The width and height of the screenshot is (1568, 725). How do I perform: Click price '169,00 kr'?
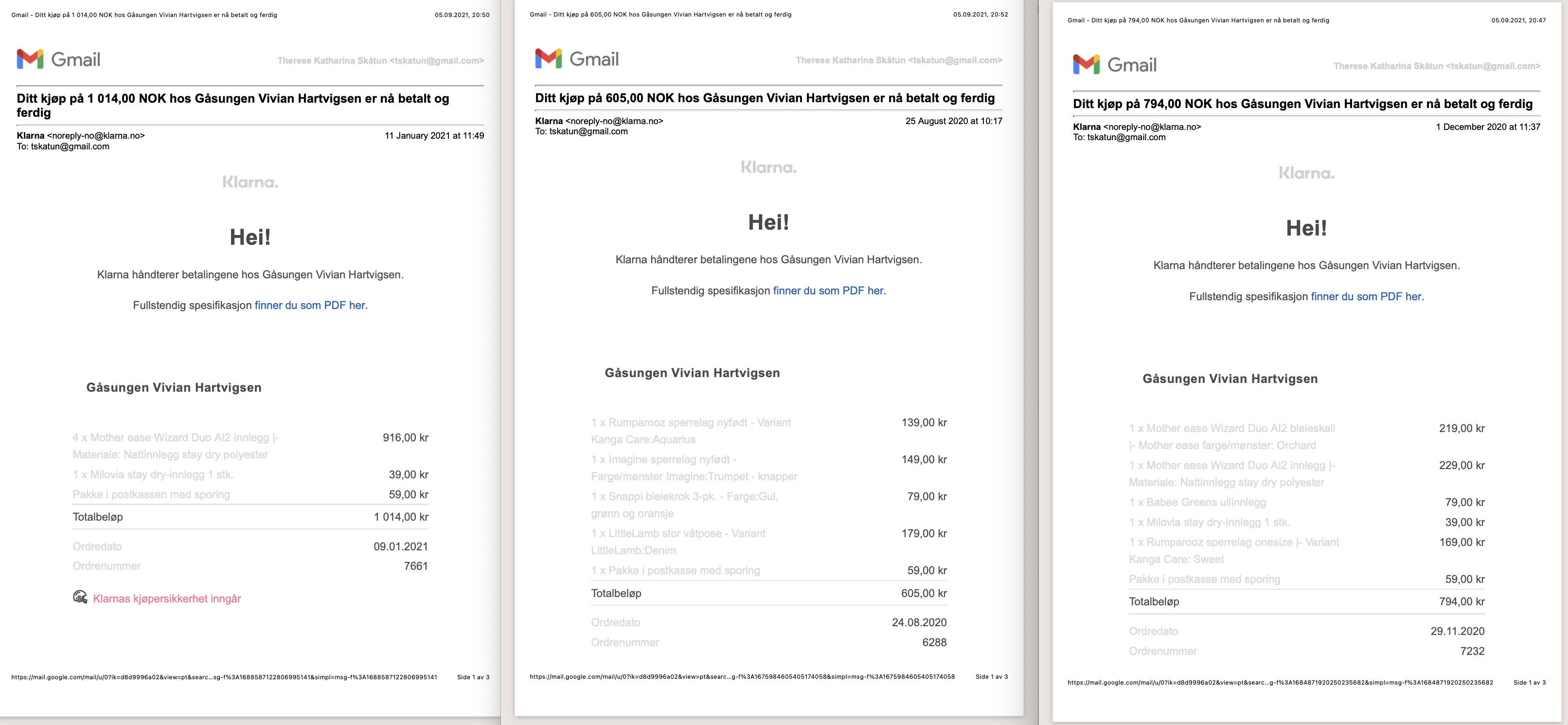pos(1461,543)
